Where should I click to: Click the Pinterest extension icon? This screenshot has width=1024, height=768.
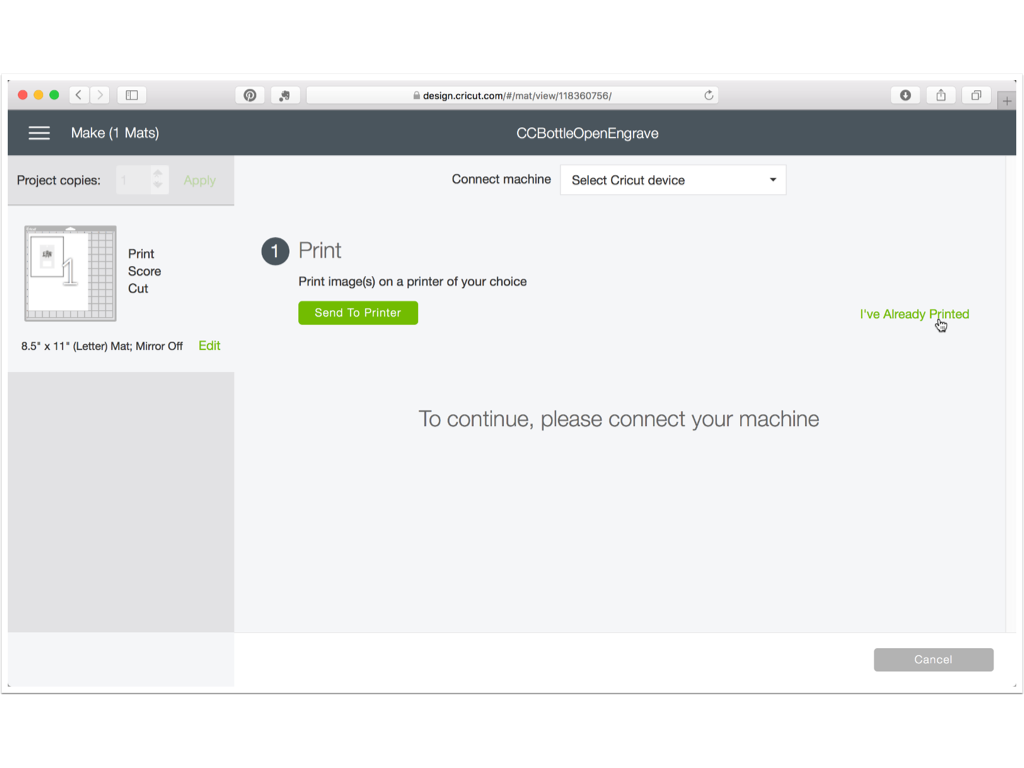click(x=250, y=95)
